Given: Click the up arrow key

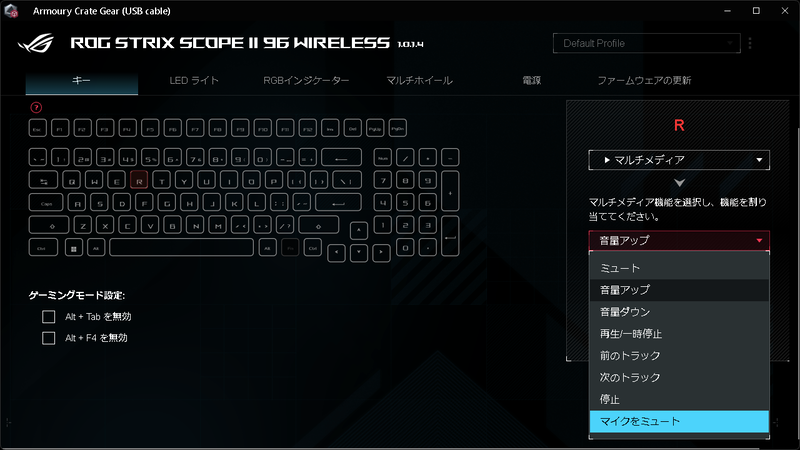Looking at the screenshot, I should pos(359,230).
